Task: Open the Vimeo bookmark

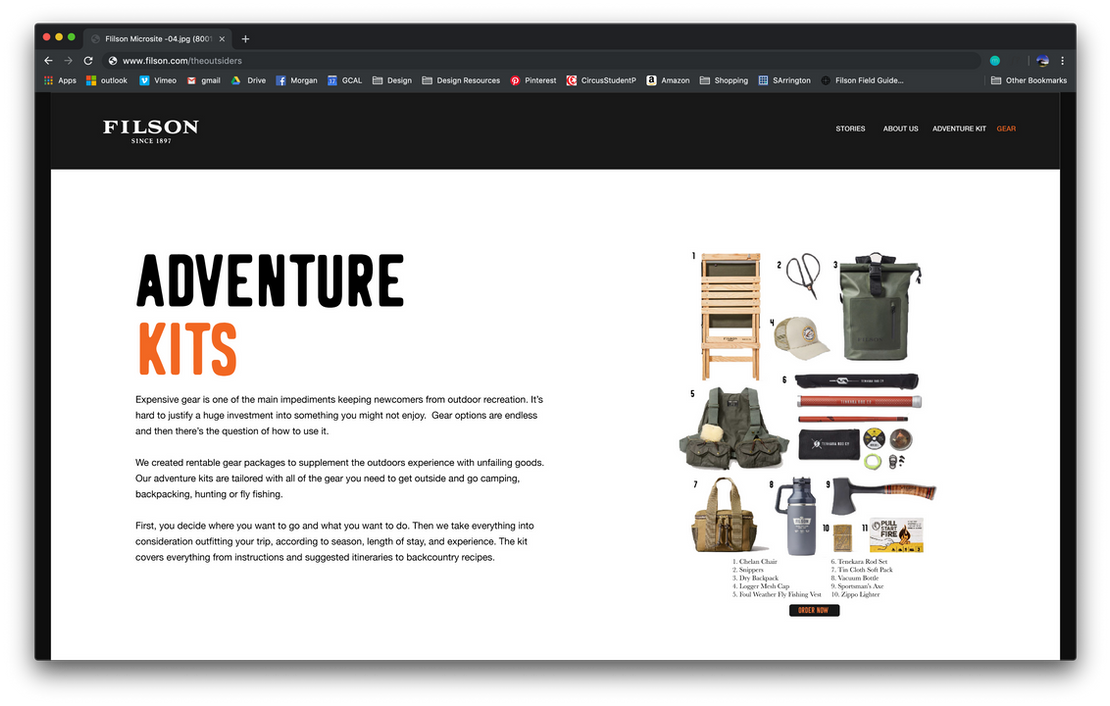Action: click(x=158, y=81)
